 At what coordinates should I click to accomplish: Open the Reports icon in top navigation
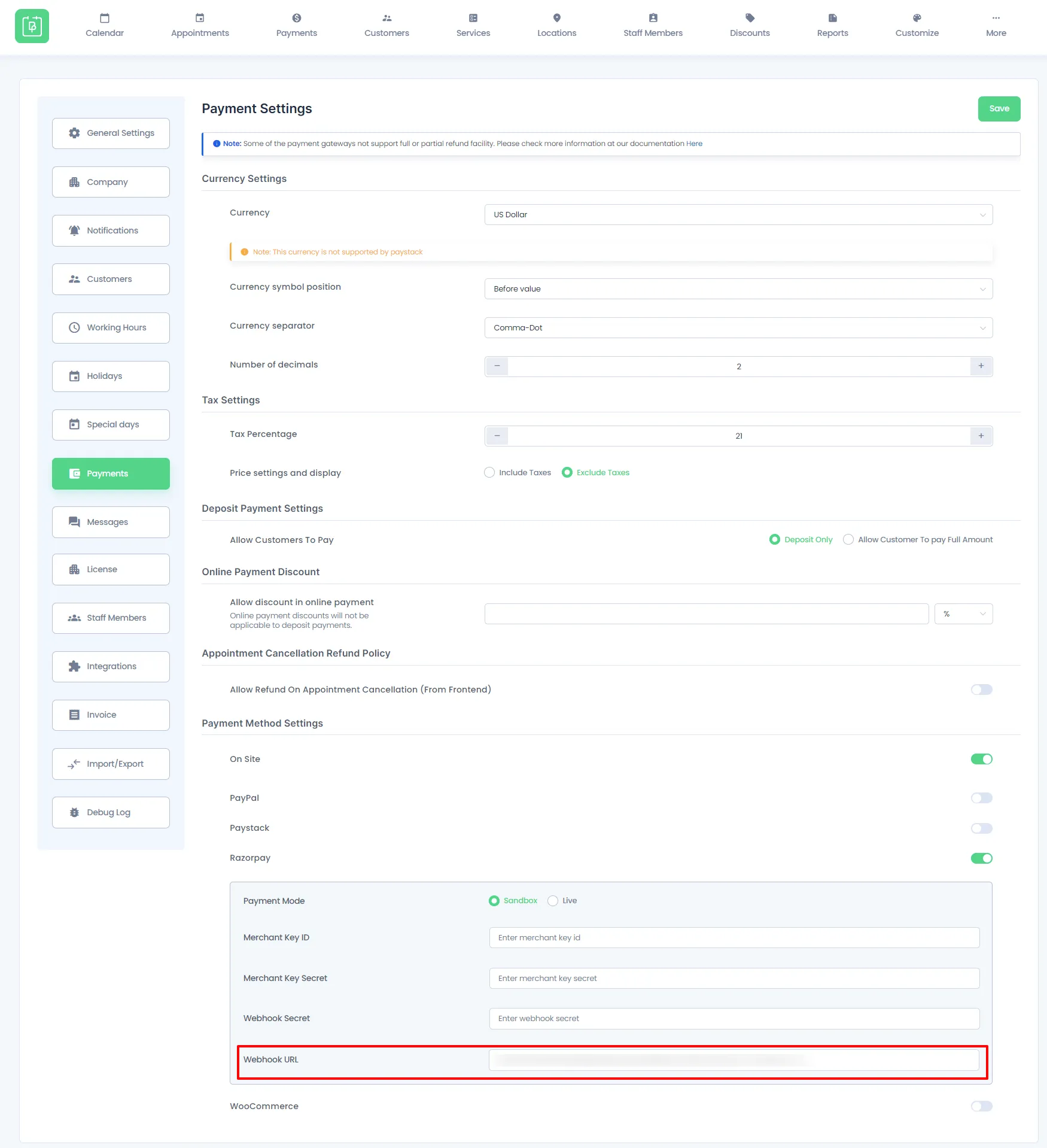click(x=833, y=18)
